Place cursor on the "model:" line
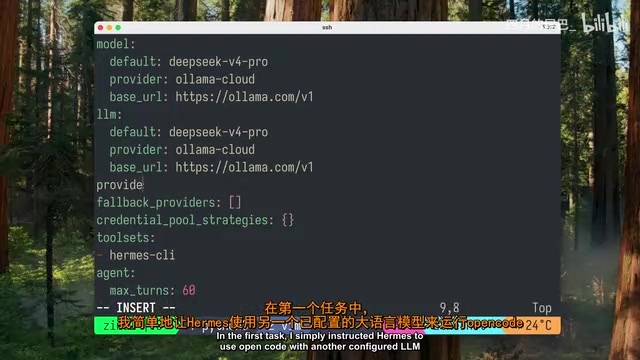 (116, 44)
